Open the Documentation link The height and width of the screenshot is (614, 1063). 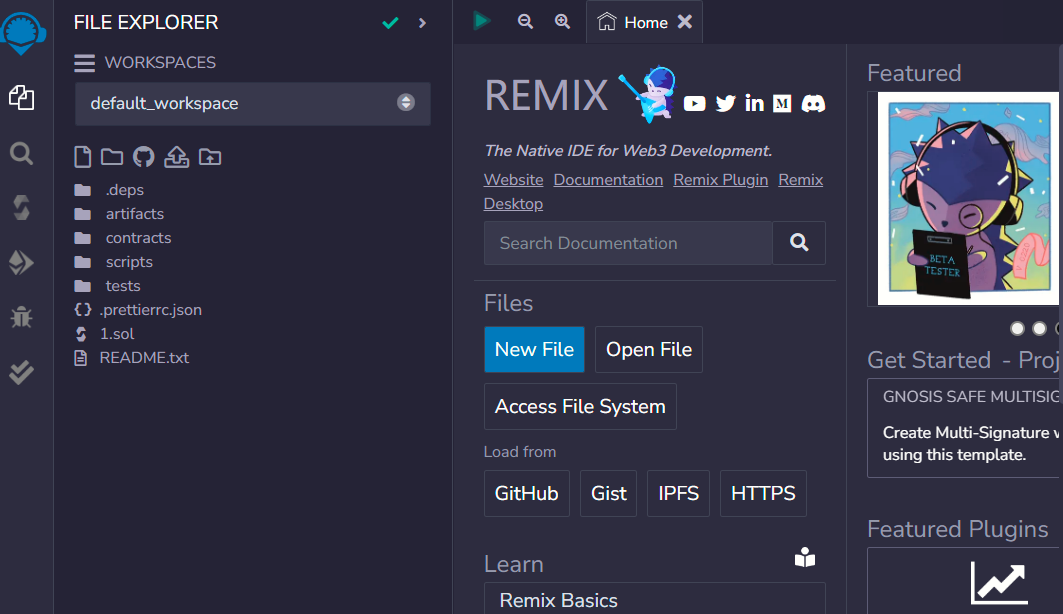pyautogui.click(x=608, y=180)
